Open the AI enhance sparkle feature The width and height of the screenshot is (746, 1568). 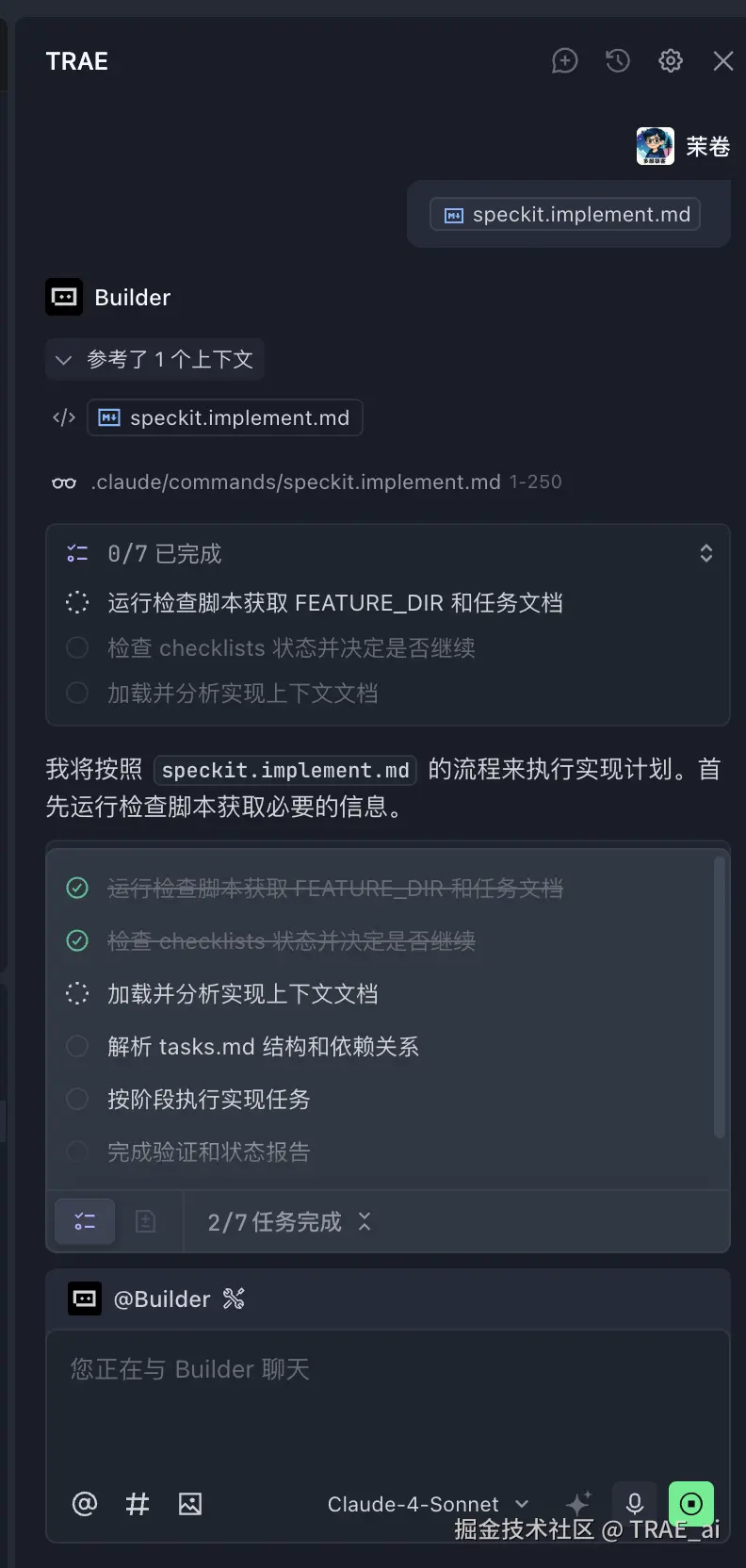(578, 1504)
